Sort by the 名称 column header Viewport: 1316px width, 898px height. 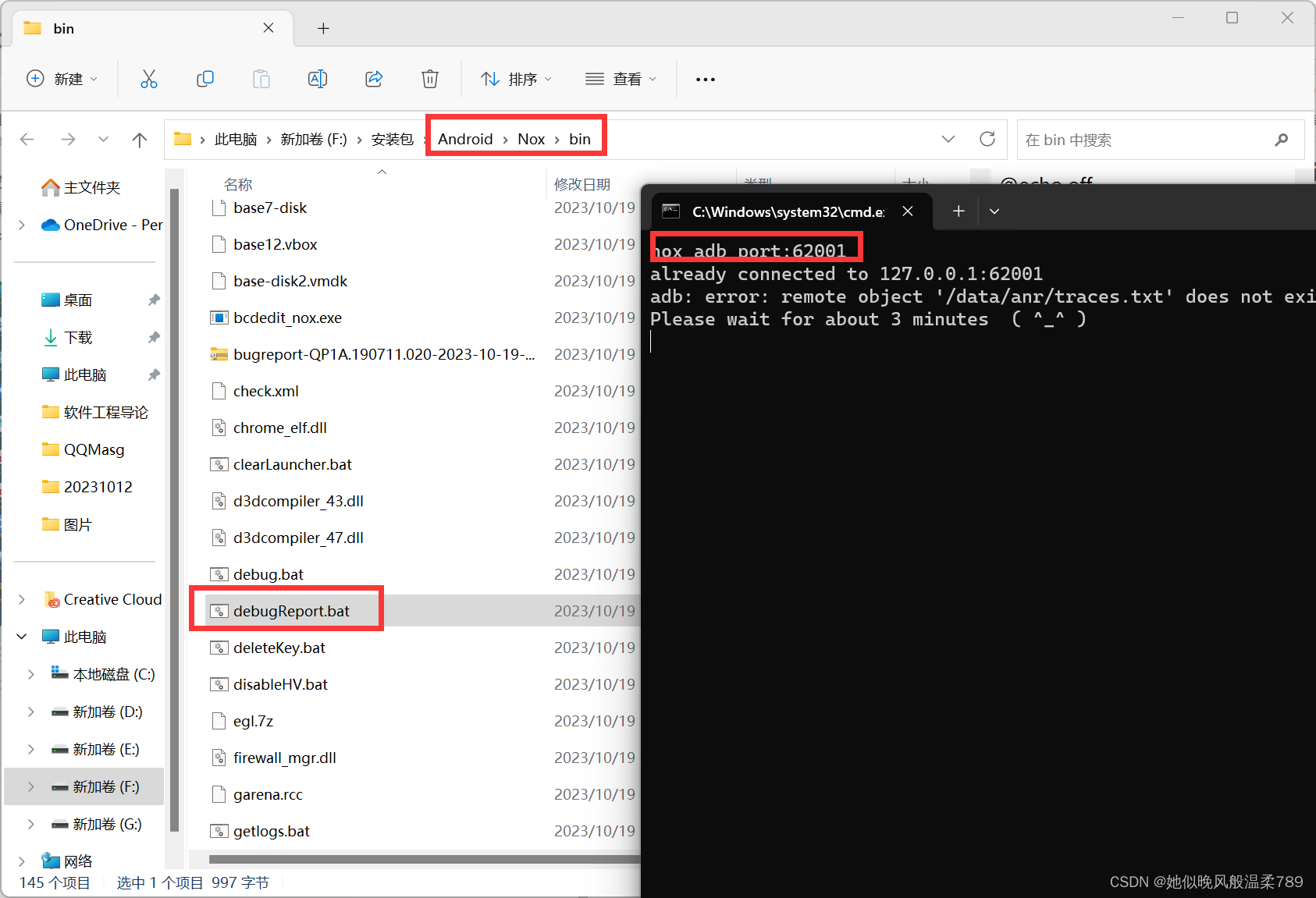(x=238, y=184)
